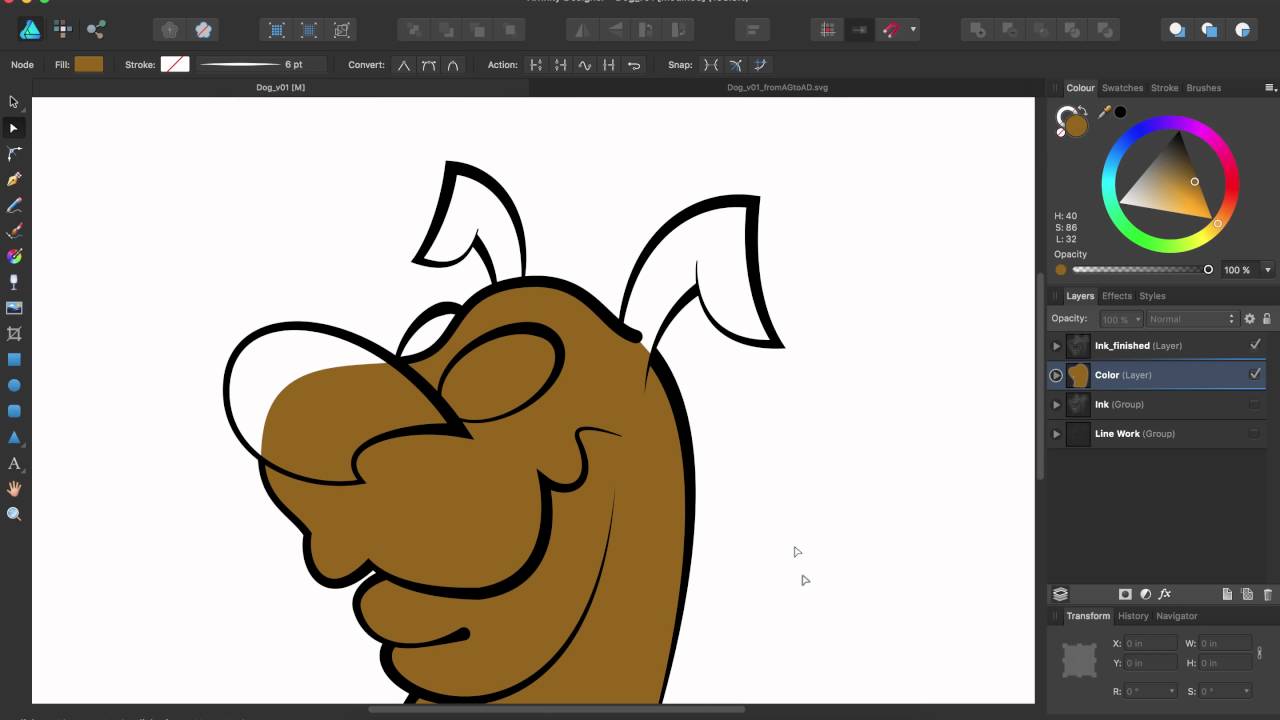Select the Move tool arrow
Screen dimensions: 1280x720
(x=14, y=102)
